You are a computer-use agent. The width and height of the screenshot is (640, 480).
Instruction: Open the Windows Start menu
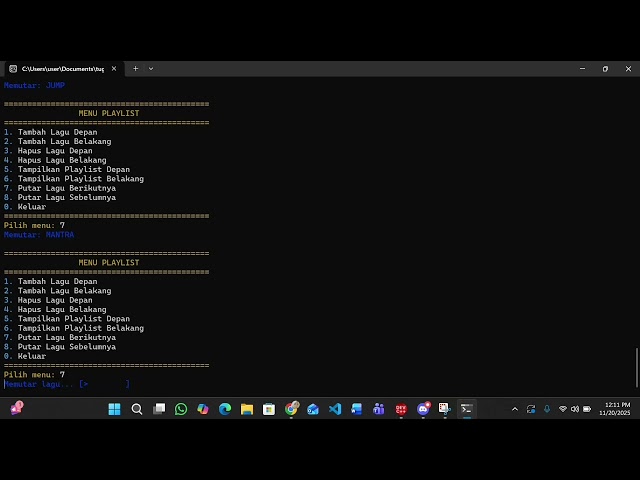[114, 409]
